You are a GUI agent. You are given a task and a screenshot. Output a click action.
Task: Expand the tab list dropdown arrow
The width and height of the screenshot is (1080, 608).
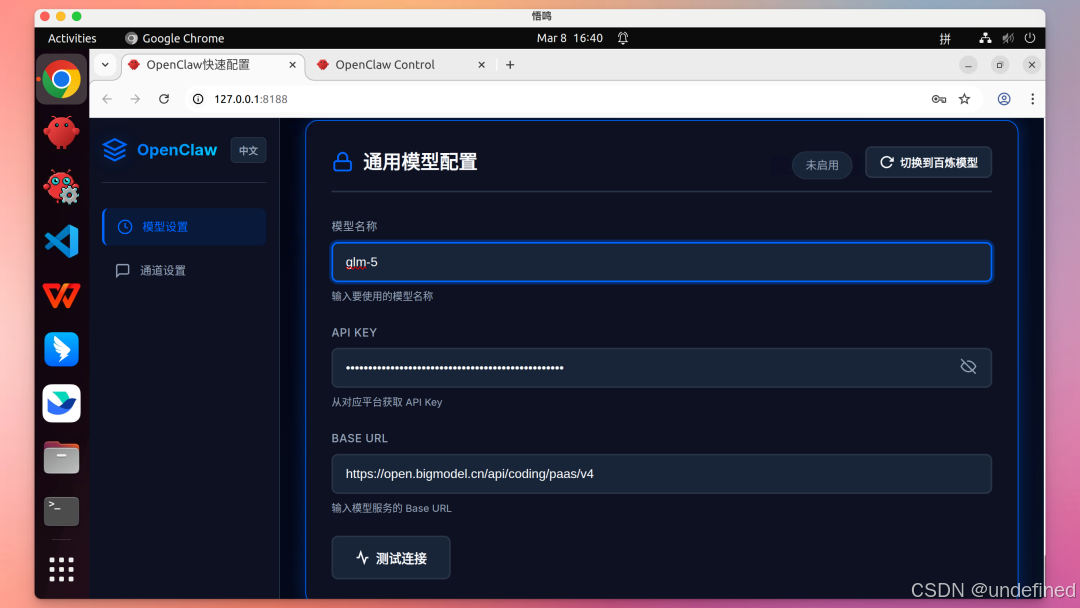coord(104,64)
